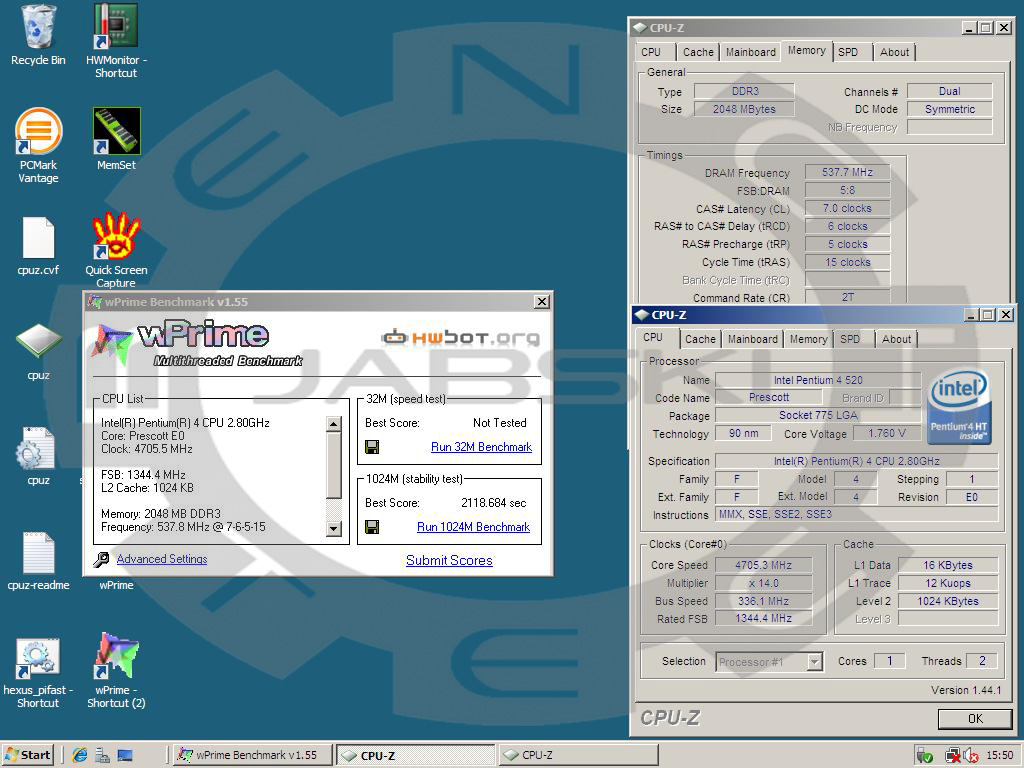Click the Clock: 4705.5 MHz line in CPU List
Viewport: 1024px width, 768px height.
pos(147,449)
